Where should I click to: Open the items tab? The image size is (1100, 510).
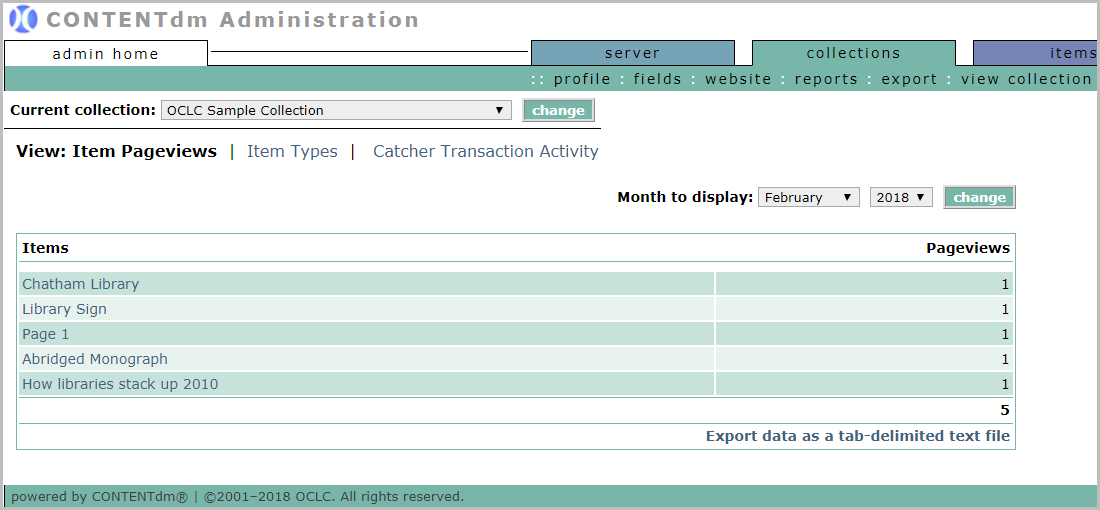(1036, 53)
